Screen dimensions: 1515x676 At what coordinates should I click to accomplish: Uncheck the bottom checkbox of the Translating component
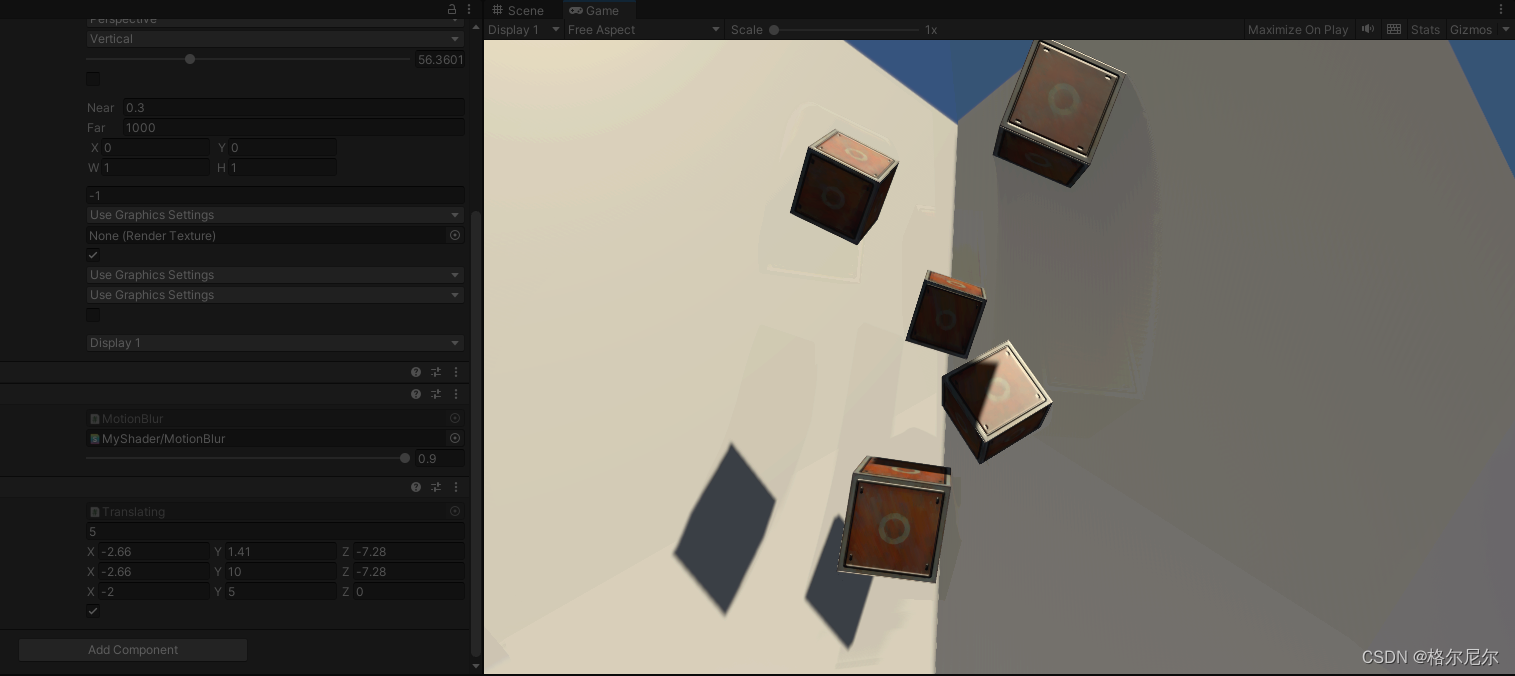tap(93, 611)
